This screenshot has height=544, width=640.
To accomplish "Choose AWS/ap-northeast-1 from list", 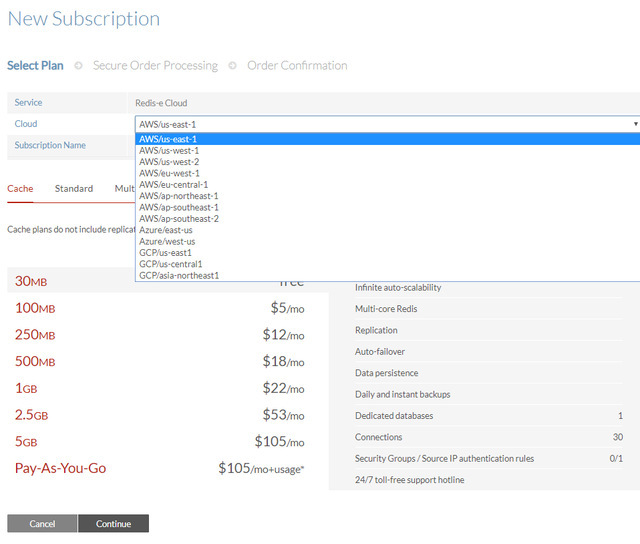I will click(x=177, y=196).
